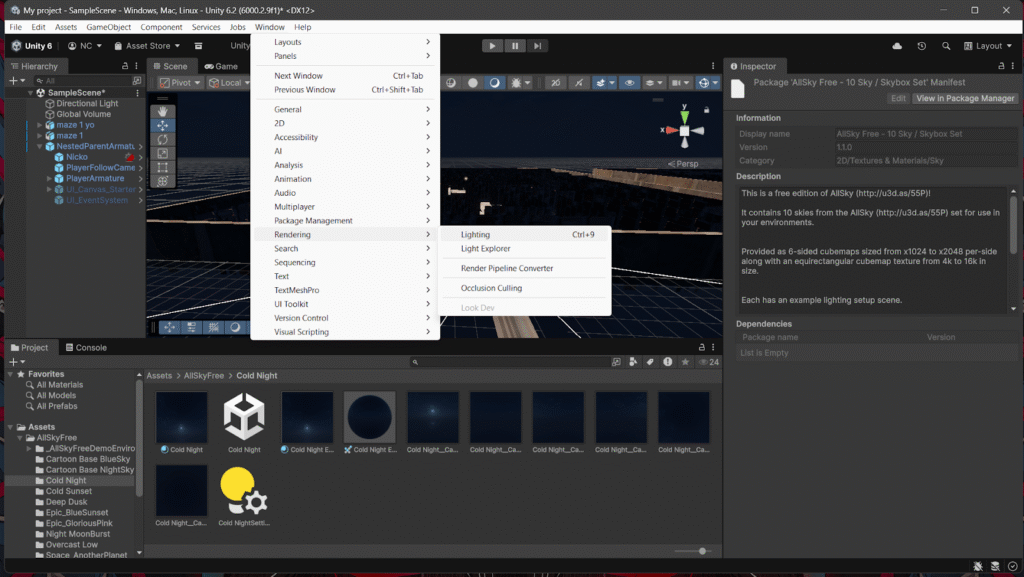The image size is (1024, 577).
Task: Open the Layout dropdown
Action: point(987,46)
